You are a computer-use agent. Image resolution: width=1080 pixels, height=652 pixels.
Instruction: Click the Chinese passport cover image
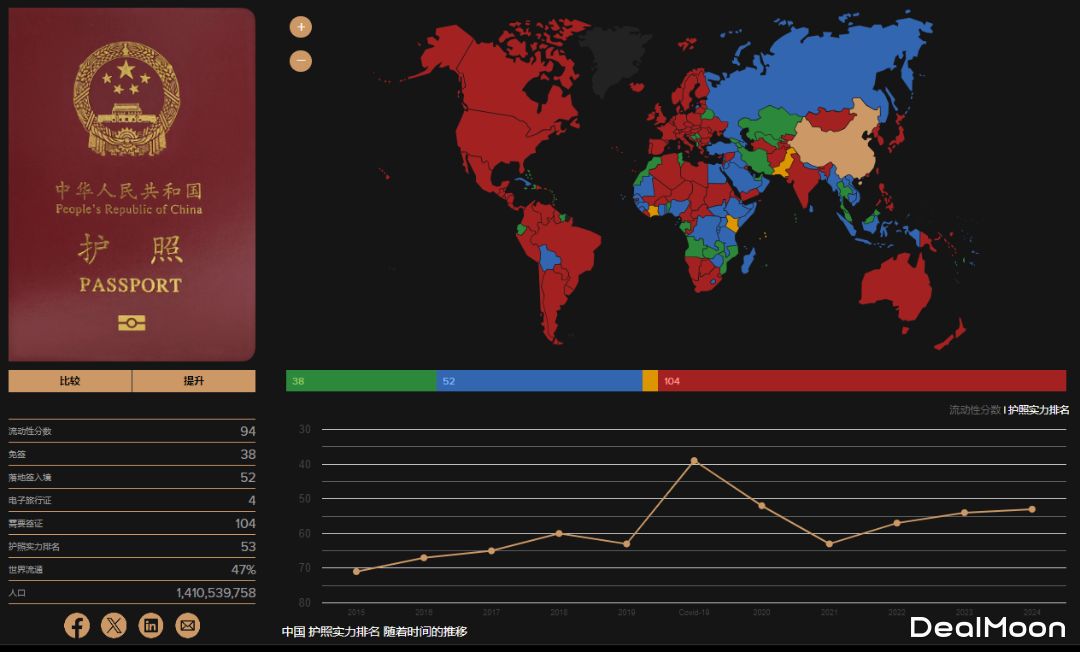[x=132, y=185]
